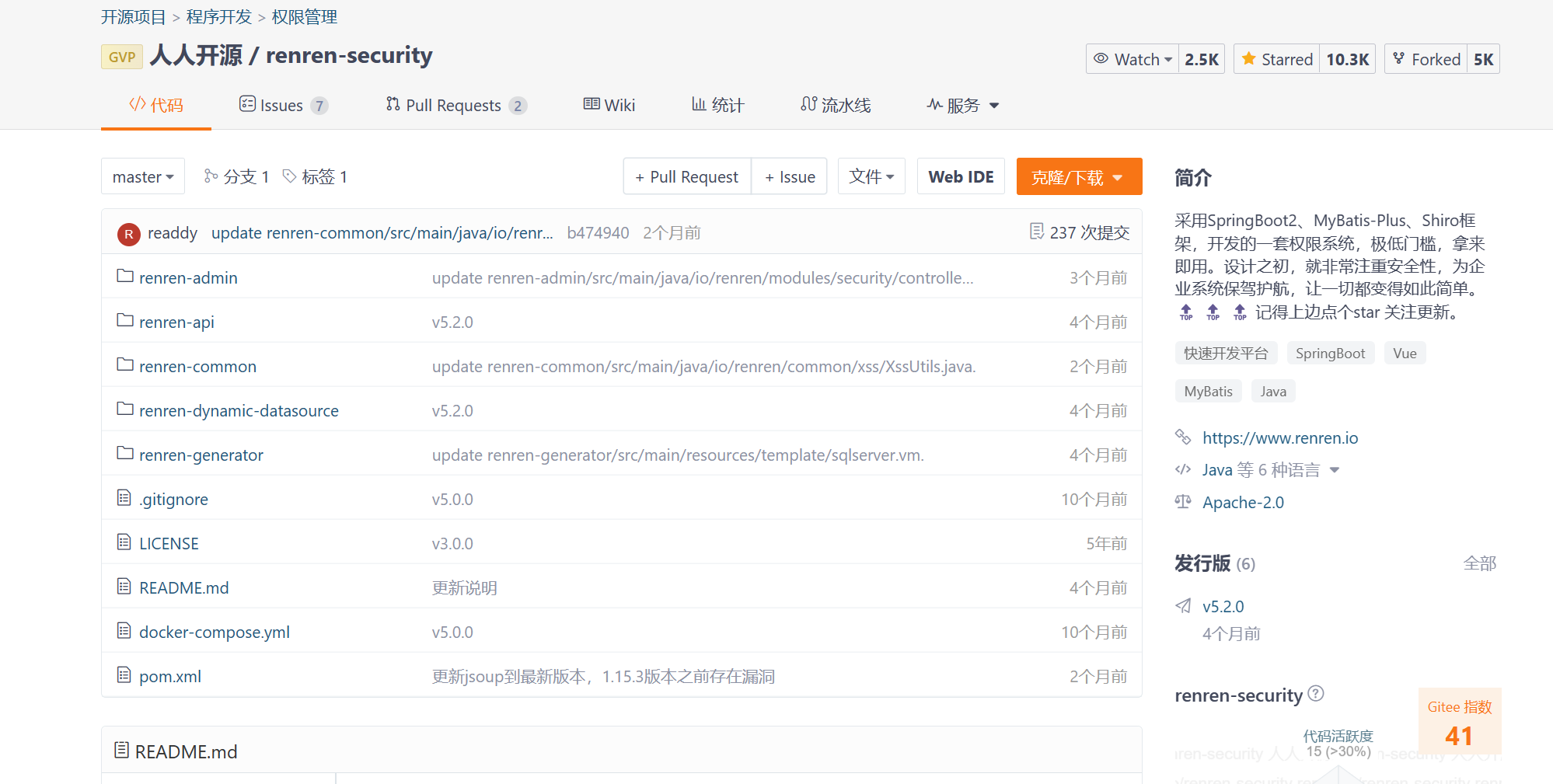The height and width of the screenshot is (784, 1553).
Task: Click the folder icon for renren-generator
Action: click(125, 453)
